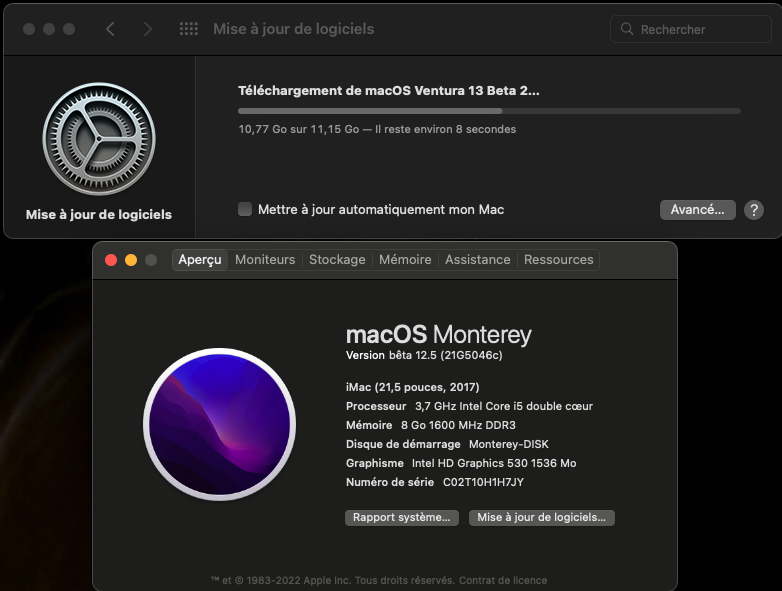Click the magnifying glass search icon

[x=627, y=29]
